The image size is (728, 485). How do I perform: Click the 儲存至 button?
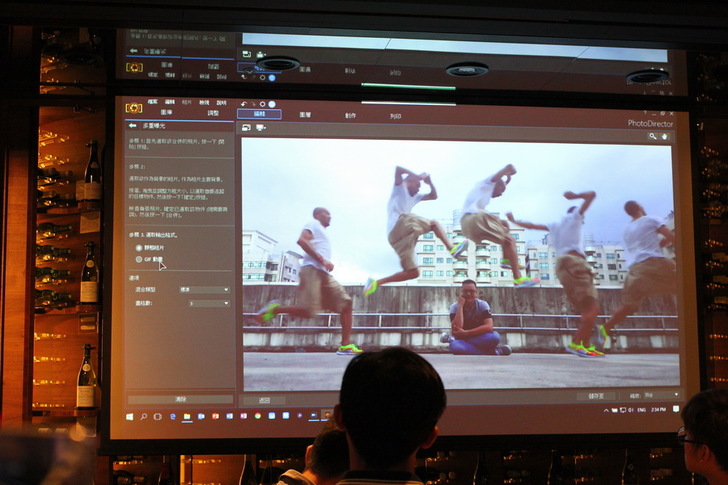[x=596, y=396]
